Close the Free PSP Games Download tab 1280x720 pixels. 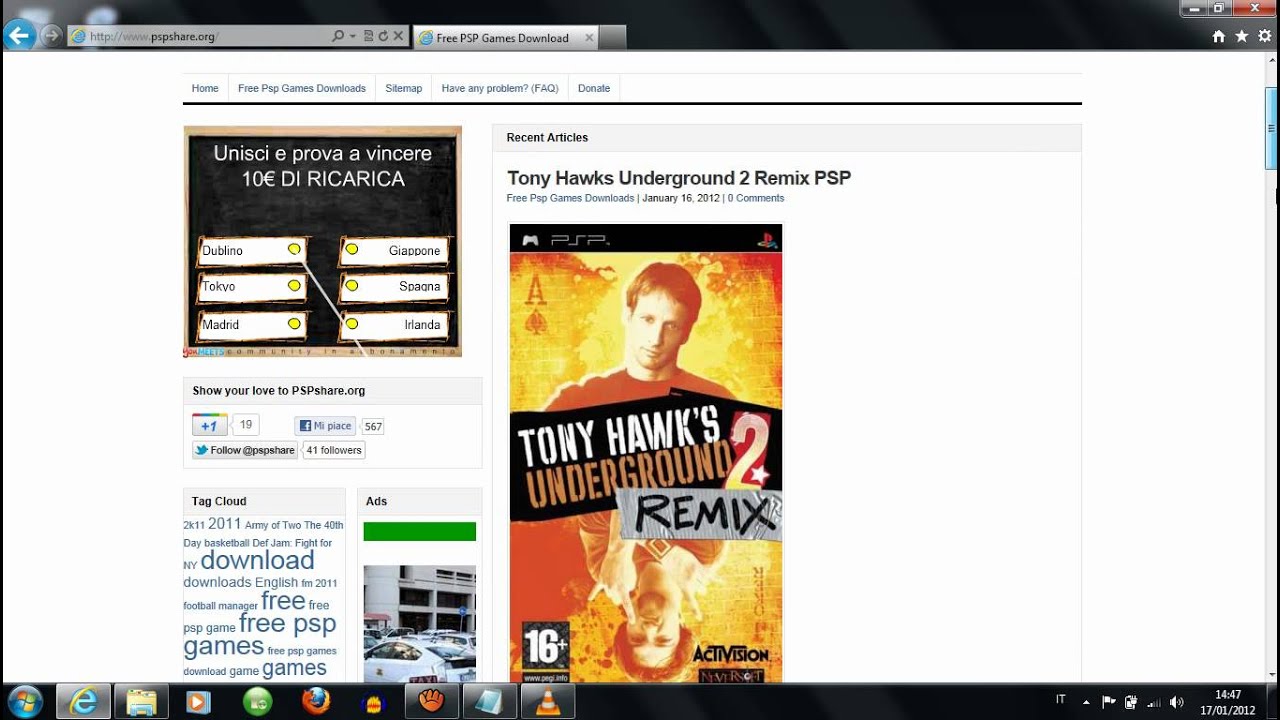[x=589, y=38]
